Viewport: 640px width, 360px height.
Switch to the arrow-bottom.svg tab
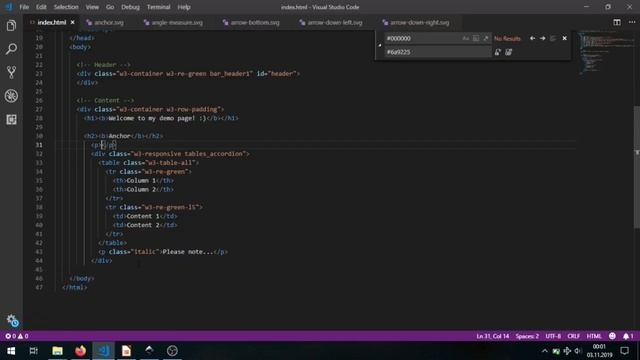255,22
